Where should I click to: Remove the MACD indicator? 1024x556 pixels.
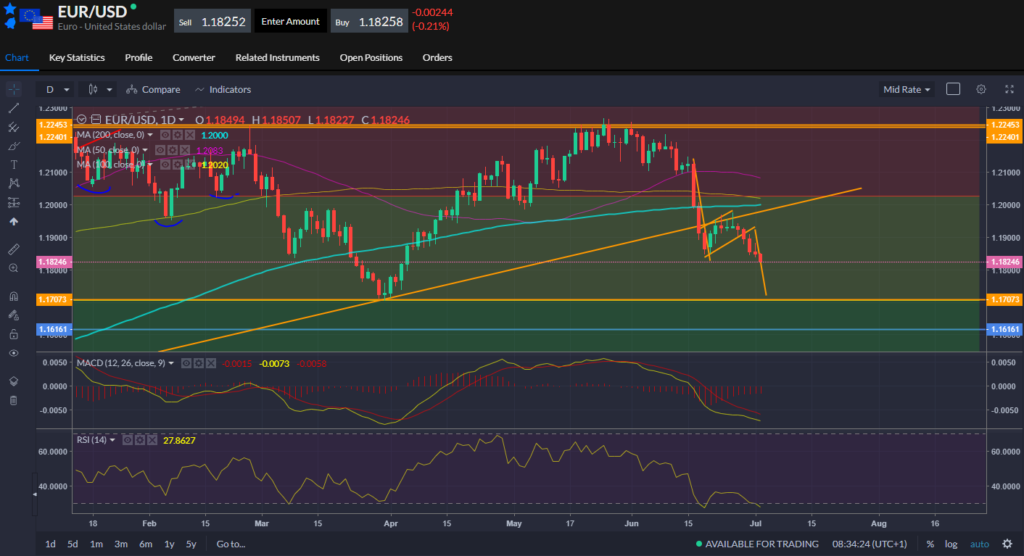(x=211, y=363)
